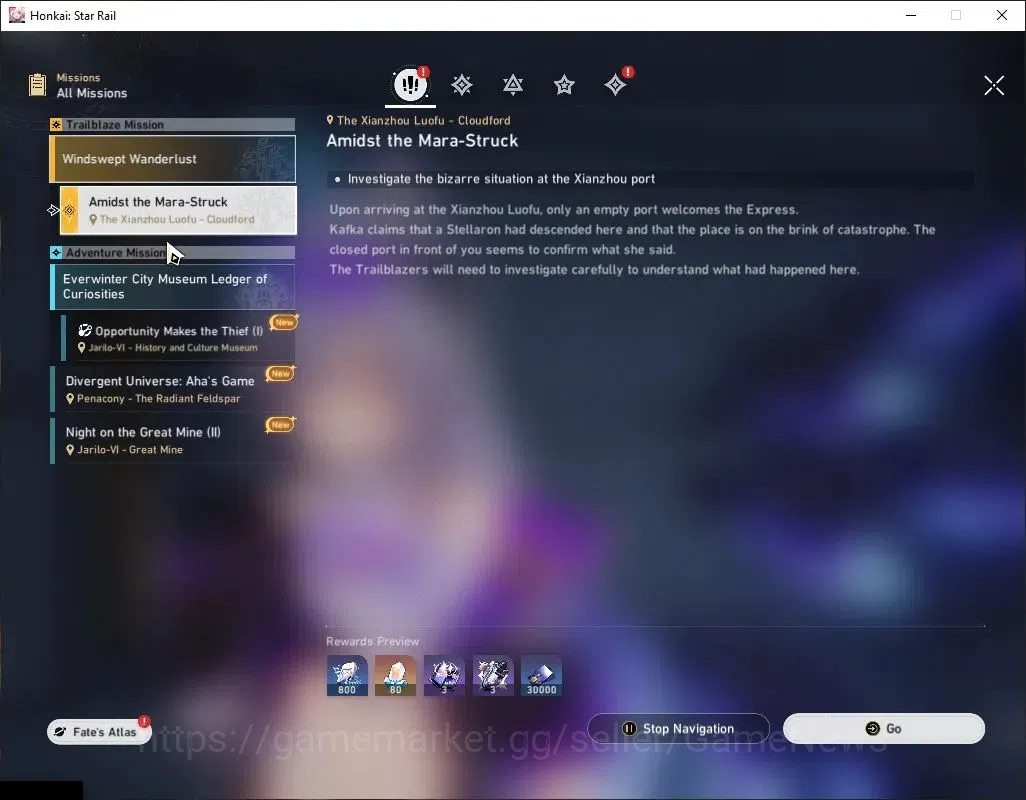Viewport: 1026px width, 800px height.
Task: Select Divergent Universe: Aha's Game mission
Action: 173,389
